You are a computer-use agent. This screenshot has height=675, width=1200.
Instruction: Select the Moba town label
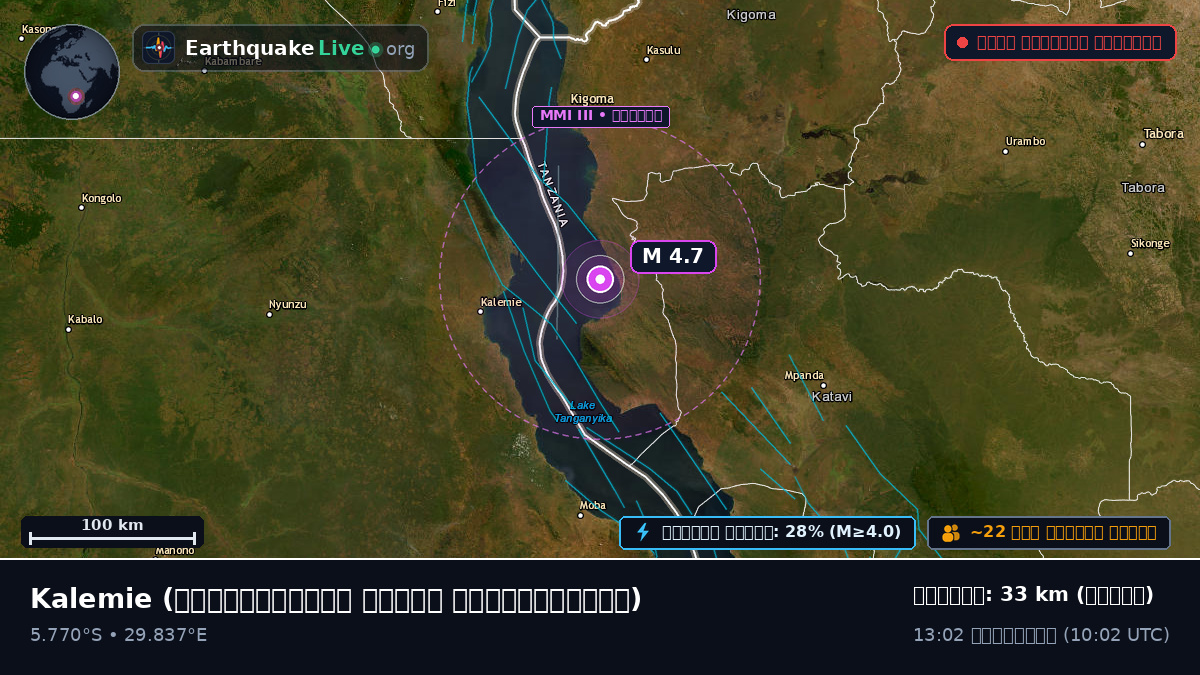pos(593,505)
